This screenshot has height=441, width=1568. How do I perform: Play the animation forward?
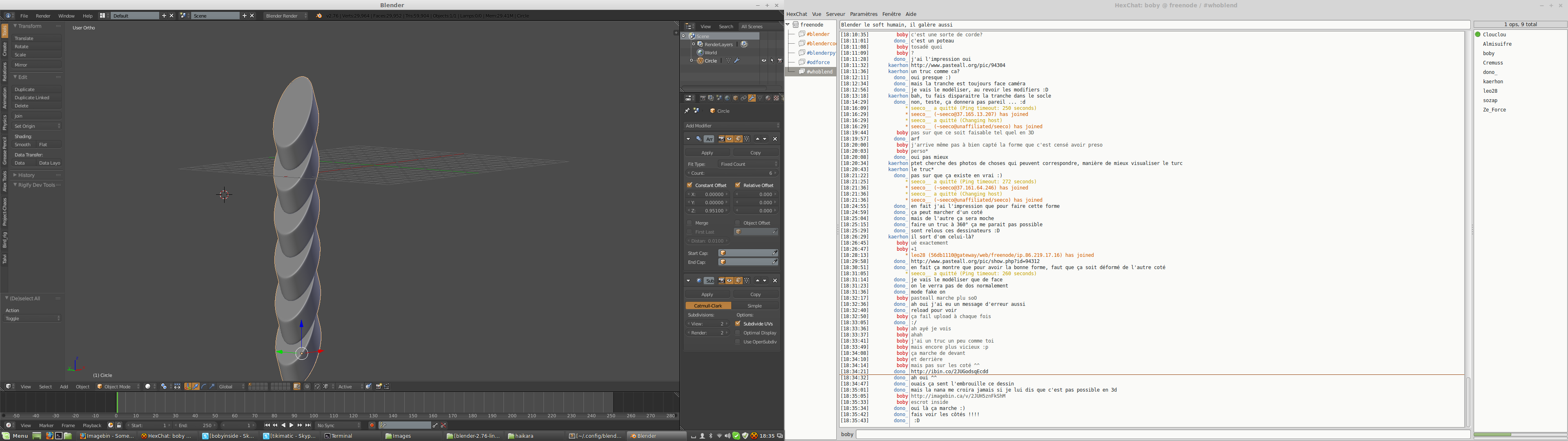coord(292,425)
